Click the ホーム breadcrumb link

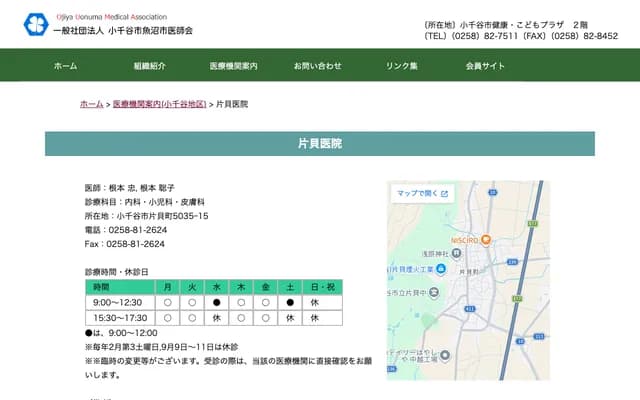(91, 104)
